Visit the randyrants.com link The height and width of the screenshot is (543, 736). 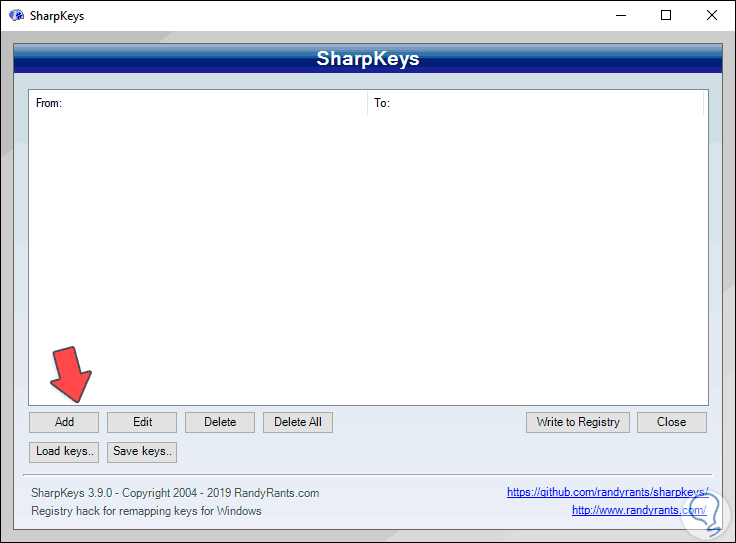click(639, 510)
